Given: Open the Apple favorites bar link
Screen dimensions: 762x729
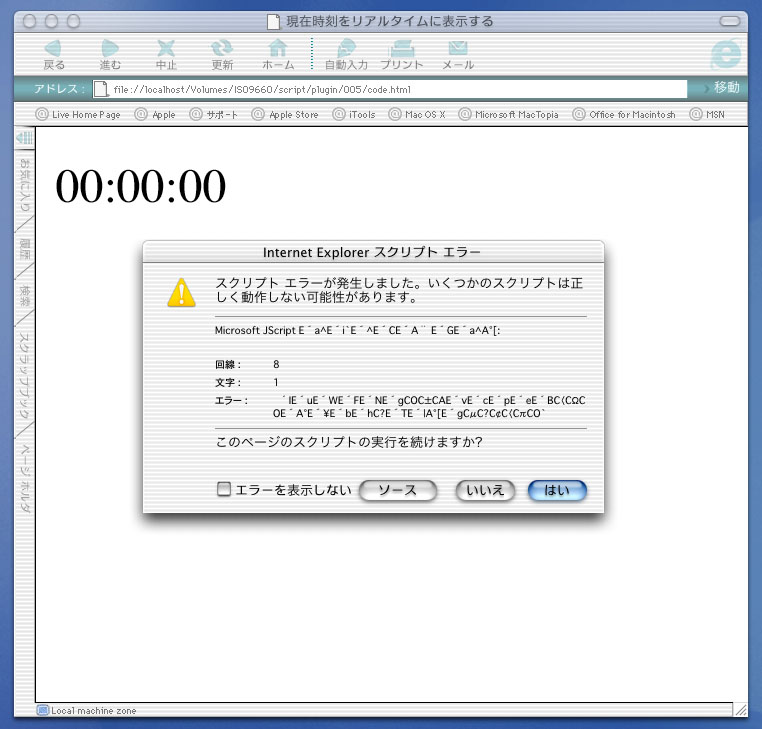Looking at the screenshot, I should pyautogui.click(x=155, y=115).
